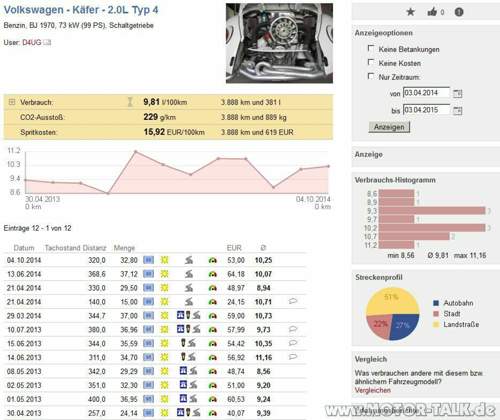Viewport: 500px width, 420px height.
Task: Click the 'max 11,16' histogram label
Action: pos(470,256)
